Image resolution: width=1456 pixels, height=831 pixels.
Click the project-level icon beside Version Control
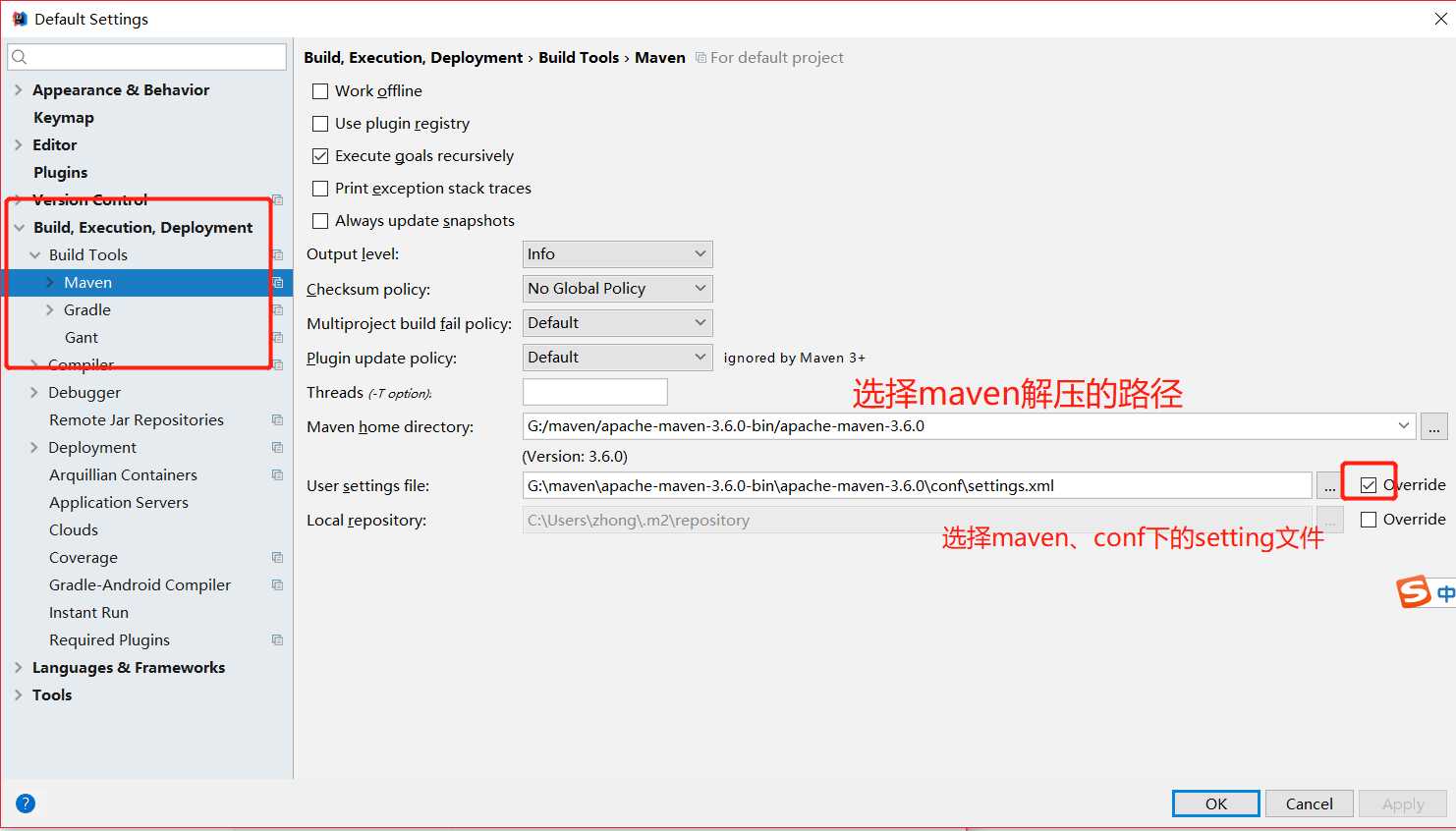tap(278, 200)
